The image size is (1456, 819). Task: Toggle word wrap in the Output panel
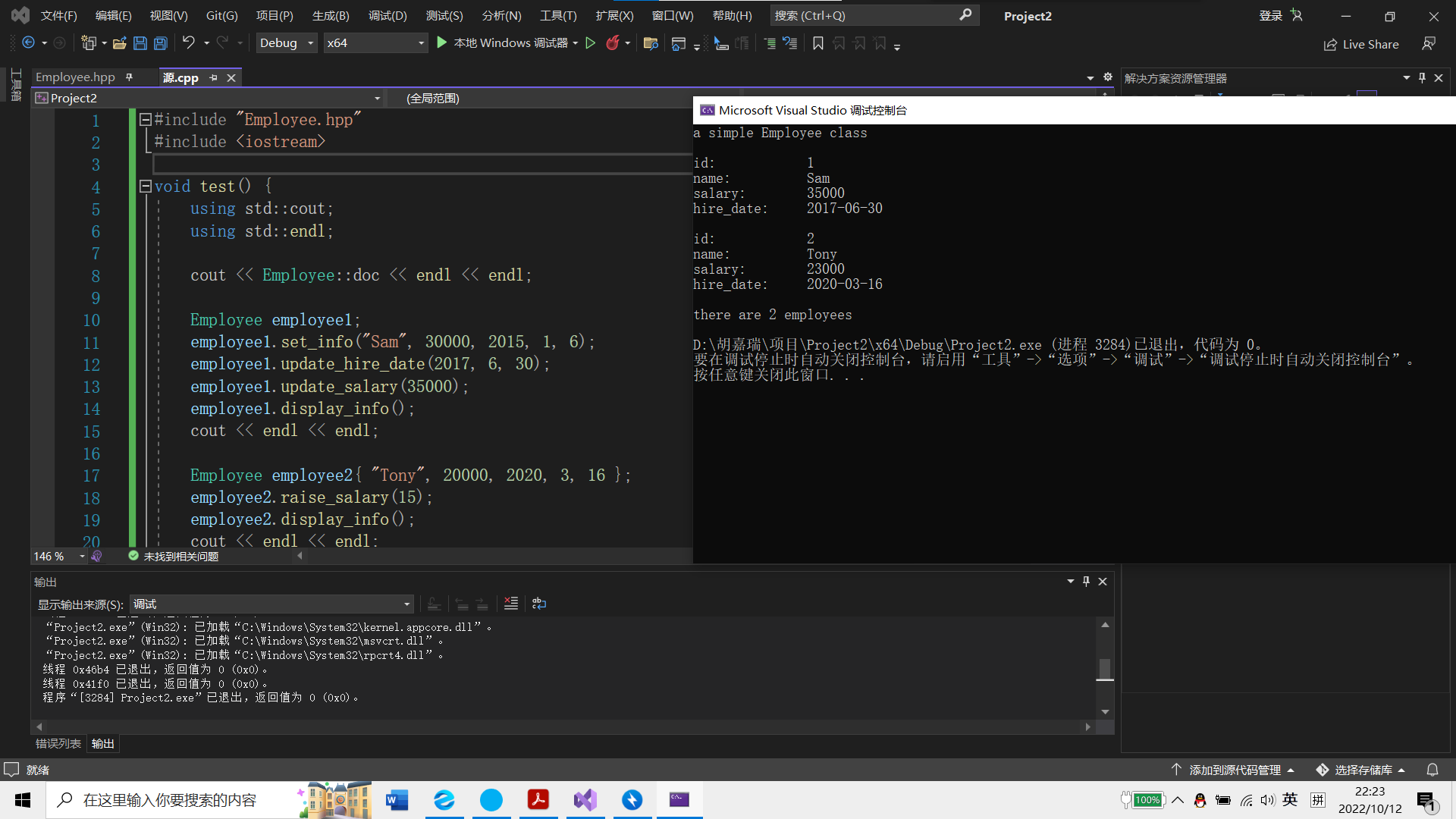point(539,604)
